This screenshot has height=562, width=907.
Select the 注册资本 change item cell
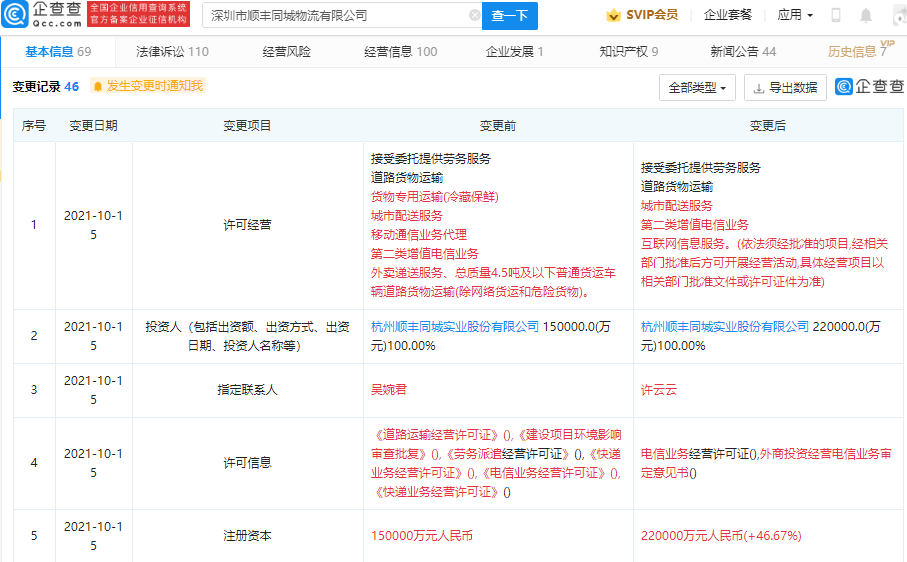pyautogui.click(x=248, y=536)
